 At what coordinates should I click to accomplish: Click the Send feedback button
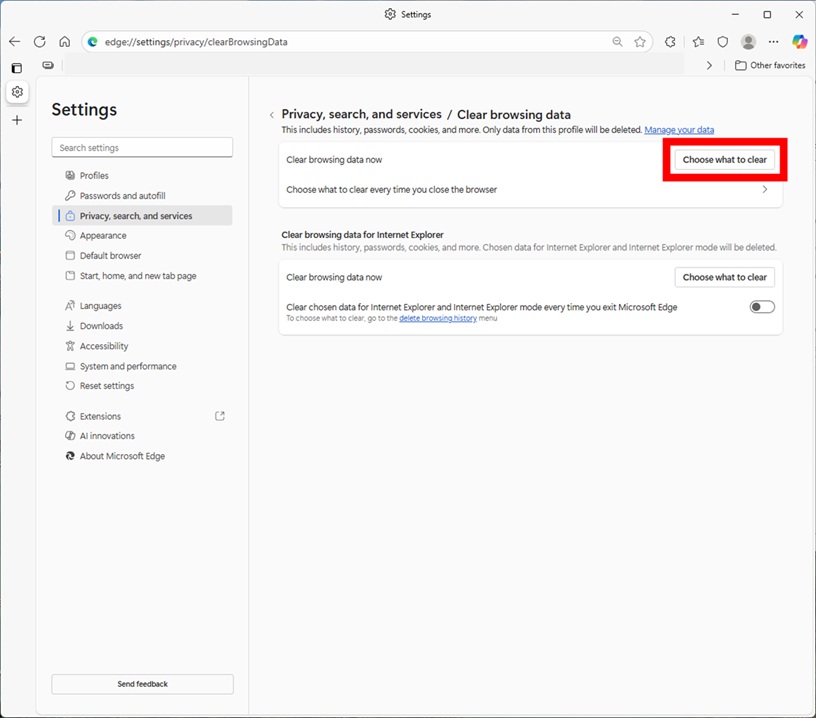(x=142, y=684)
